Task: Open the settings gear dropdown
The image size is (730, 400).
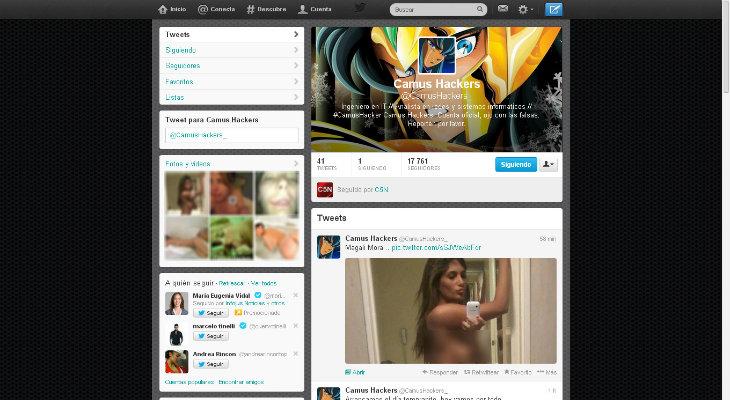Action: coord(526,9)
